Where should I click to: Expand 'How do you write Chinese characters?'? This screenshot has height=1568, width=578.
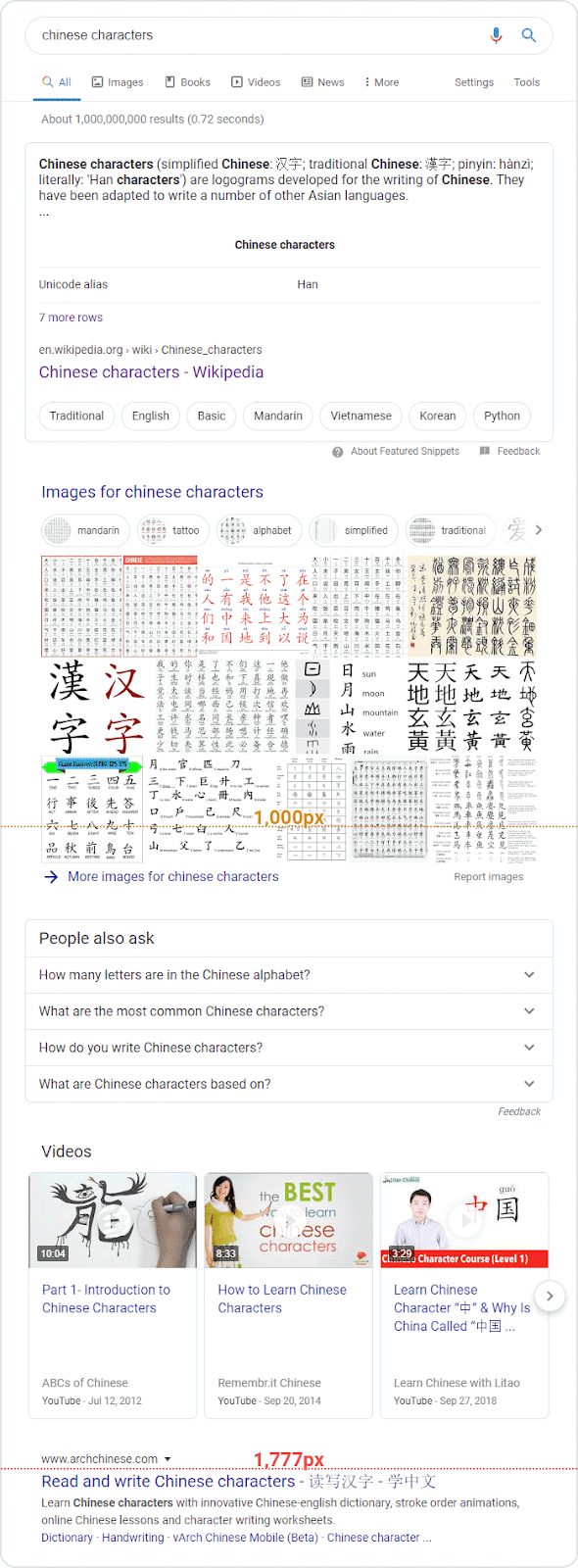tap(289, 1048)
